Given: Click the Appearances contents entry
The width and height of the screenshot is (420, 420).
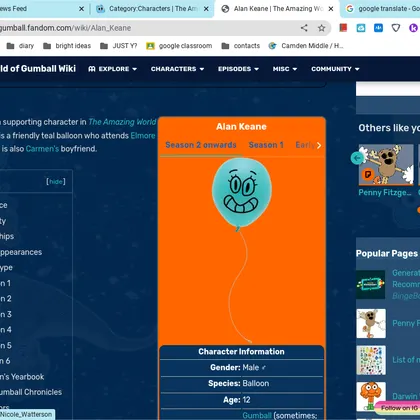Looking at the screenshot, I should pos(21,252).
